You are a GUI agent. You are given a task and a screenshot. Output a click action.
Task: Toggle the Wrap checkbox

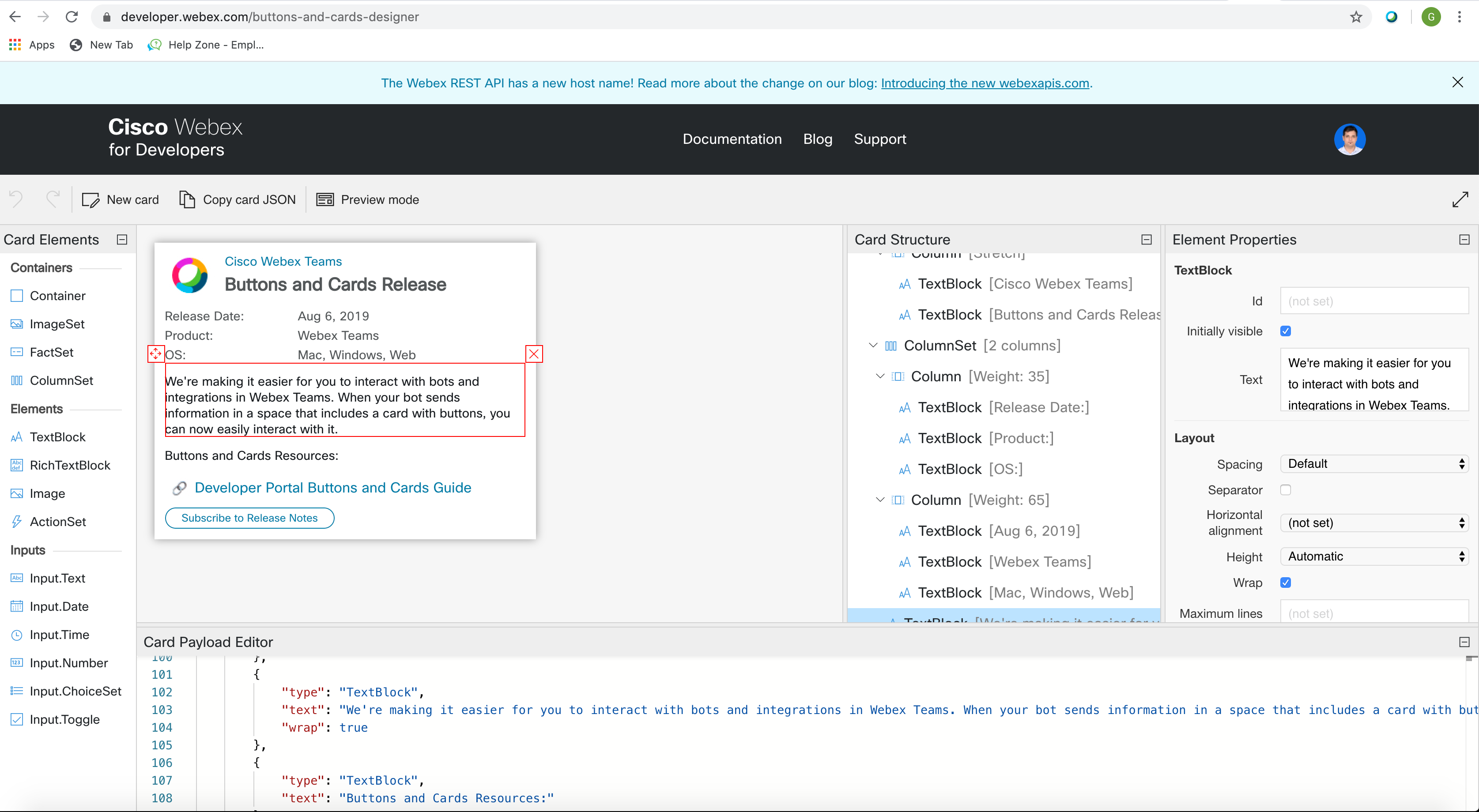(1286, 583)
